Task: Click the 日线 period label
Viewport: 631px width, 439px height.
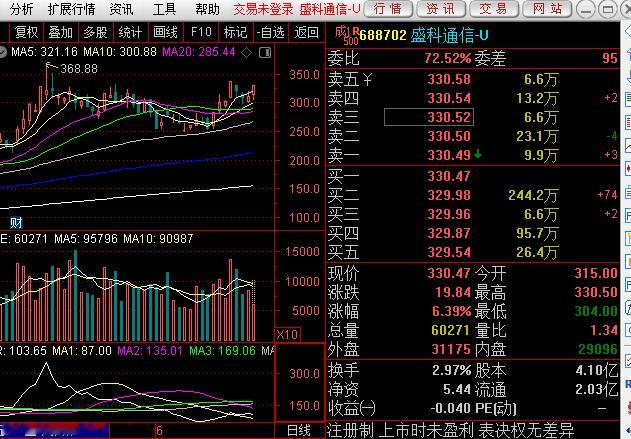Action: (299, 431)
